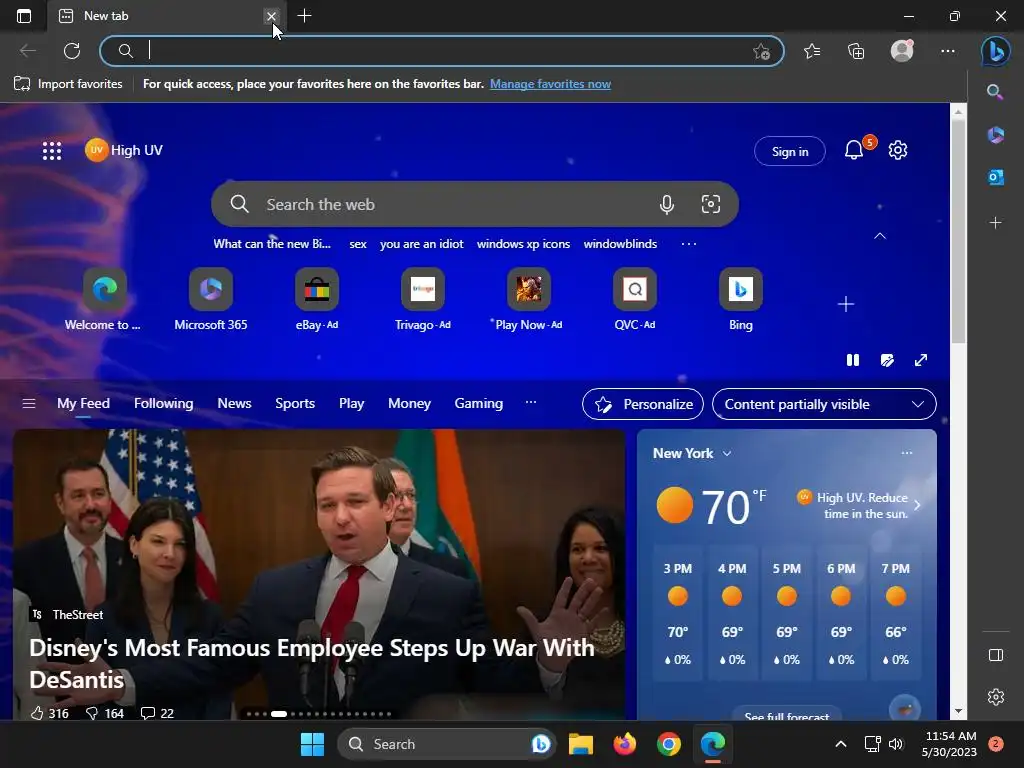This screenshot has height=768, width=1024.
Task: Open a new tab with plus button
Action: coord(304,16)
